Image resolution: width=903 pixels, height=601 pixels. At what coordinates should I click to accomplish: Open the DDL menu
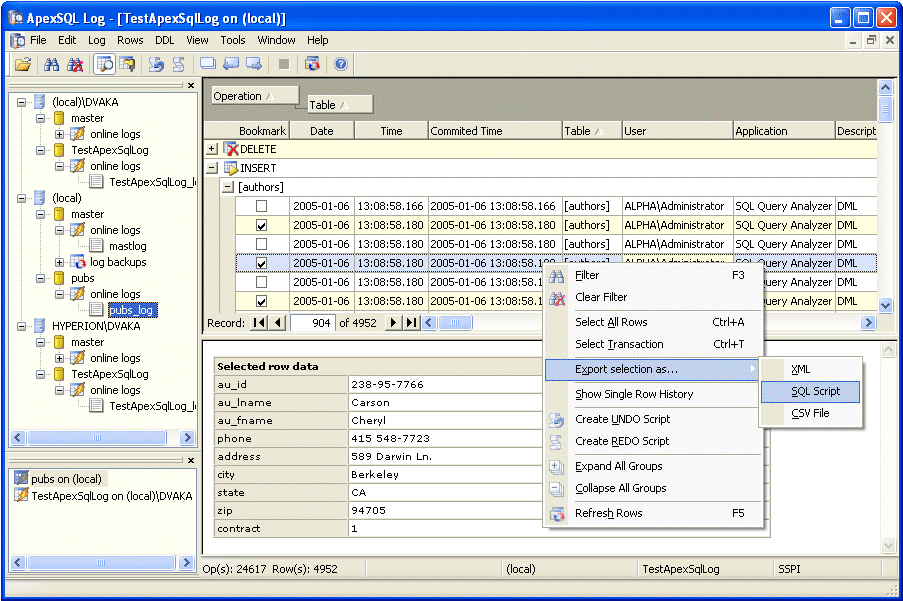[165, 40]
